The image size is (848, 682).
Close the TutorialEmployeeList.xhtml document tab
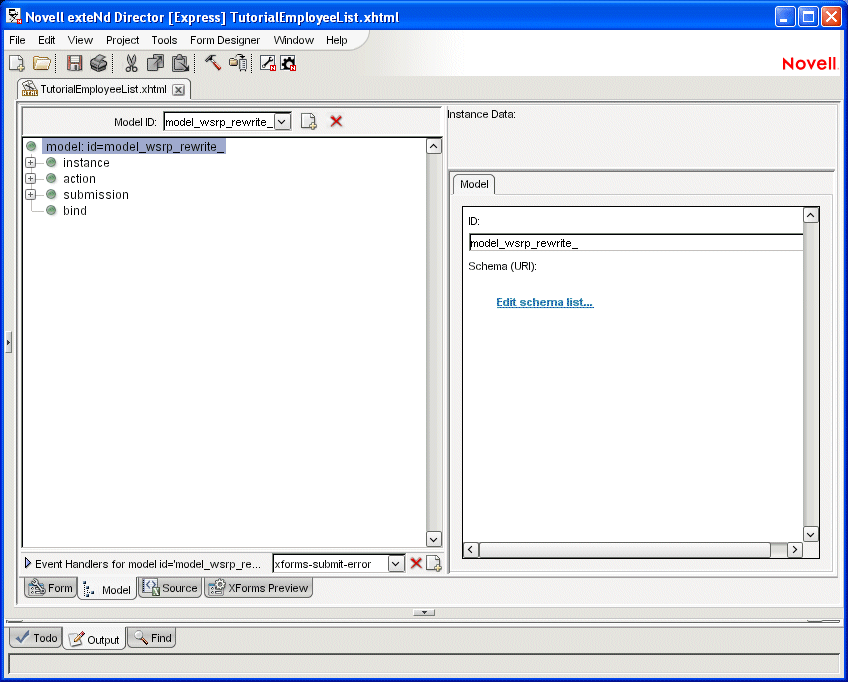(178, 90)
